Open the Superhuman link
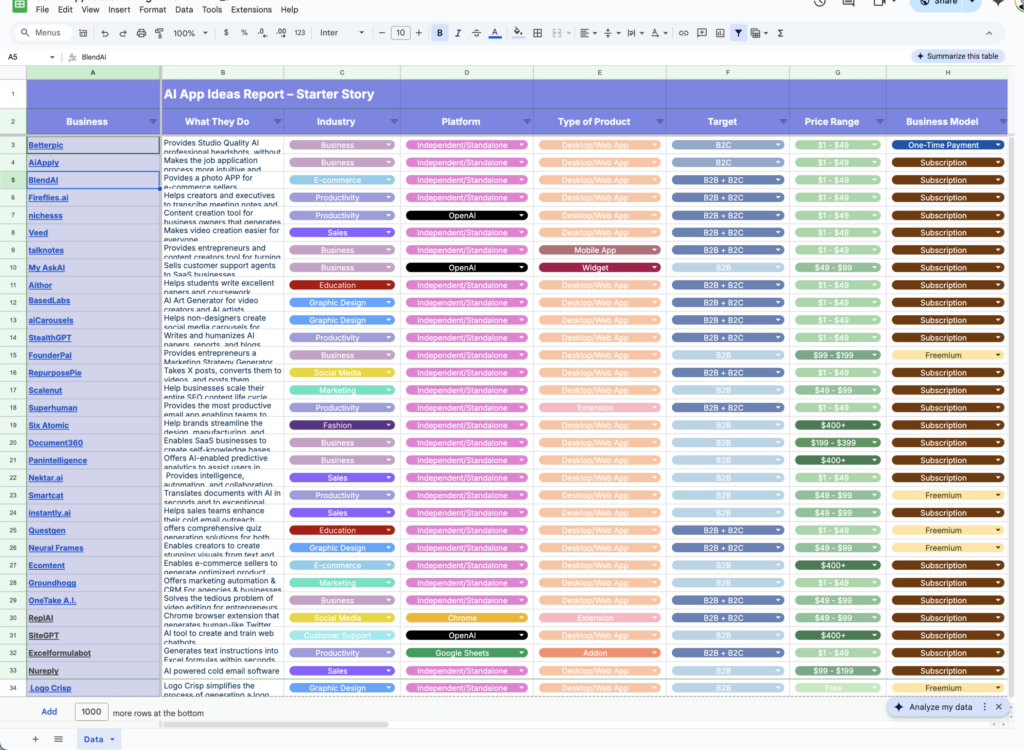The width and height of the screenshot is (1024, 750). 53,408
